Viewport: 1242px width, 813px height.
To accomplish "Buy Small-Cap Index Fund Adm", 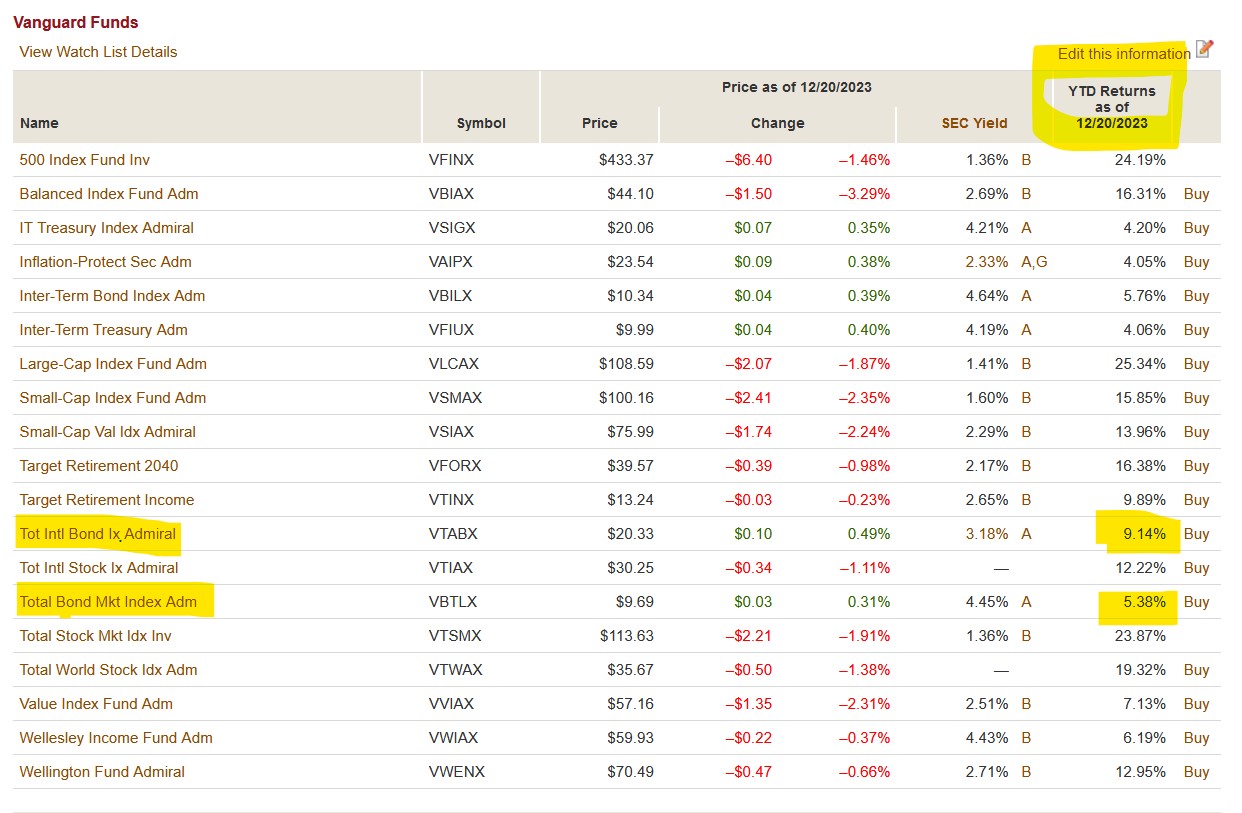I will tap(1196, 398).
